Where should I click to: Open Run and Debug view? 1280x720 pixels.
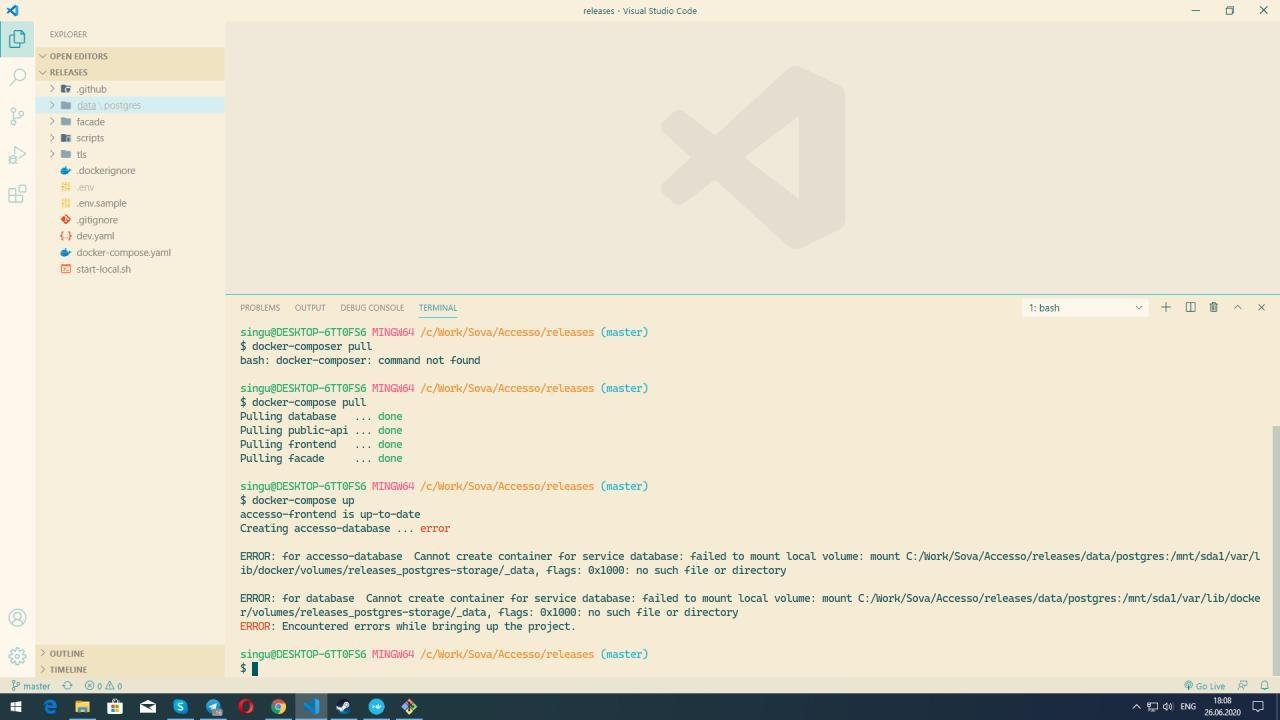(17, 155)
